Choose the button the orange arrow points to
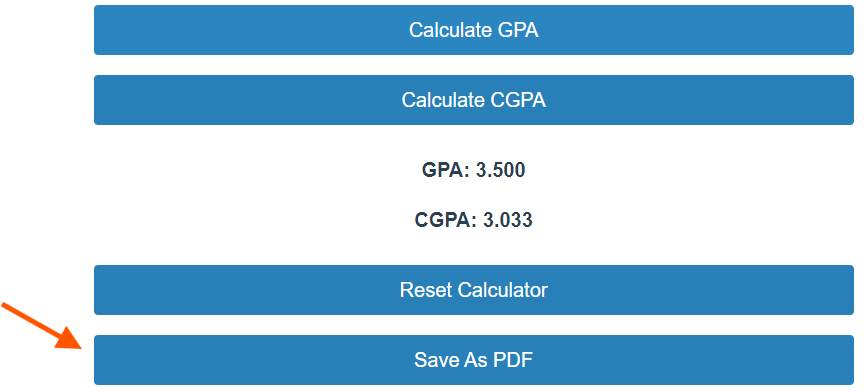864x392 pixels. pyautogui.click(x=474, y=360)
